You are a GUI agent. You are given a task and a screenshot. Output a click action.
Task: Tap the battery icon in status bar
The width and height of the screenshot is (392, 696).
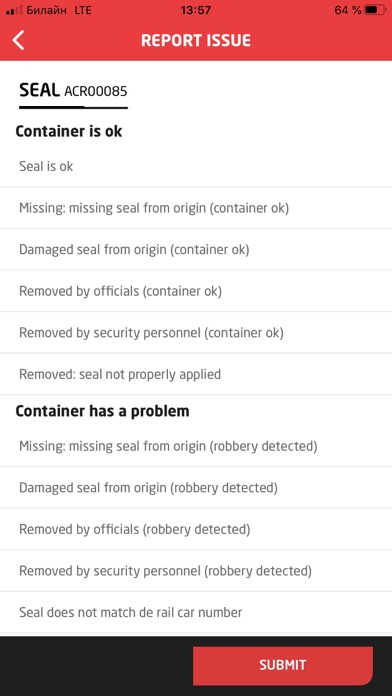click(x=376, y=10)
